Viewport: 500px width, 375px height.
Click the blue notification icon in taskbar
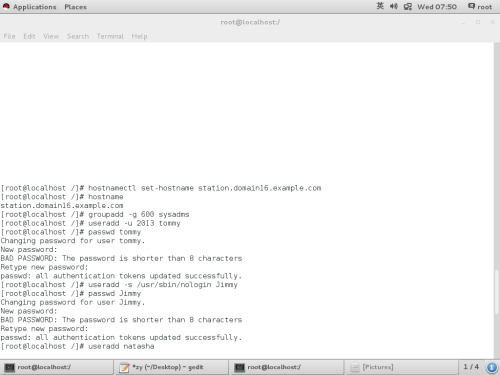492,367
